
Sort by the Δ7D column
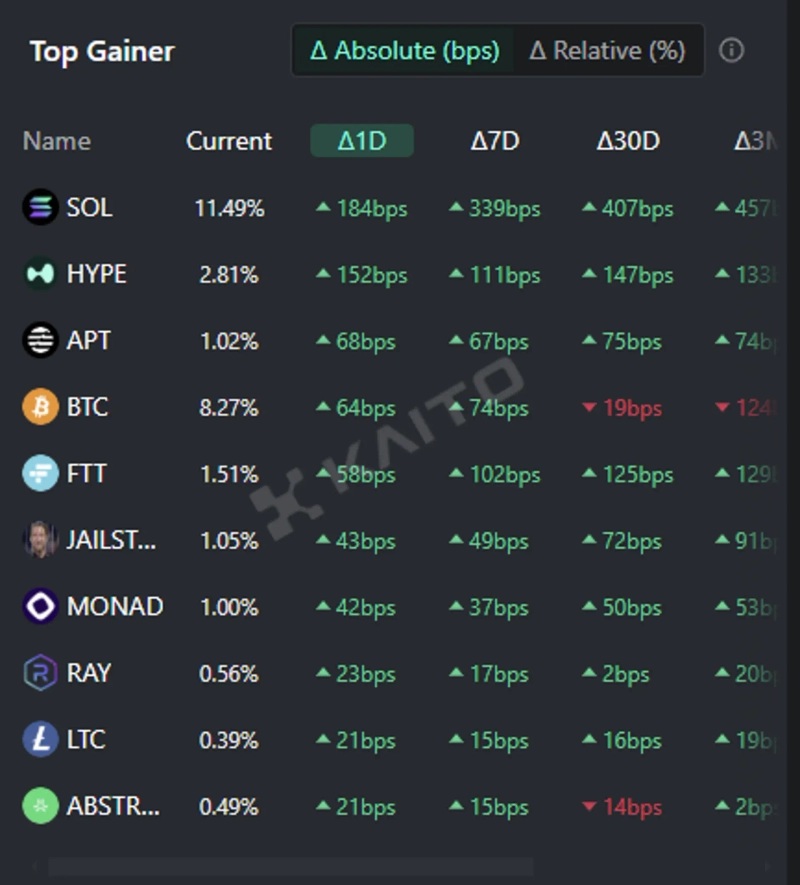(x=495, y=141)
